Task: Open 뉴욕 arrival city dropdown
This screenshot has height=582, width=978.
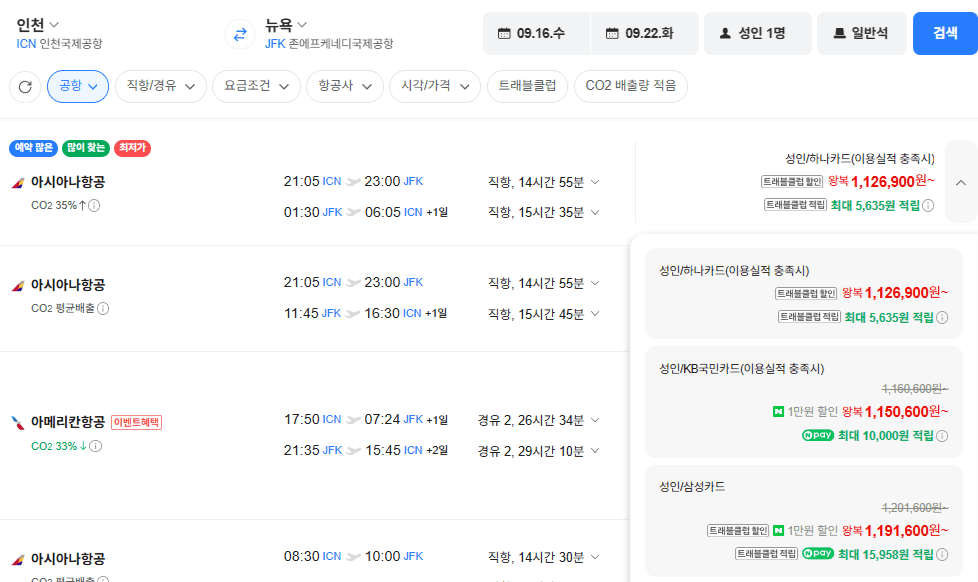Action: tap(286, 25)
